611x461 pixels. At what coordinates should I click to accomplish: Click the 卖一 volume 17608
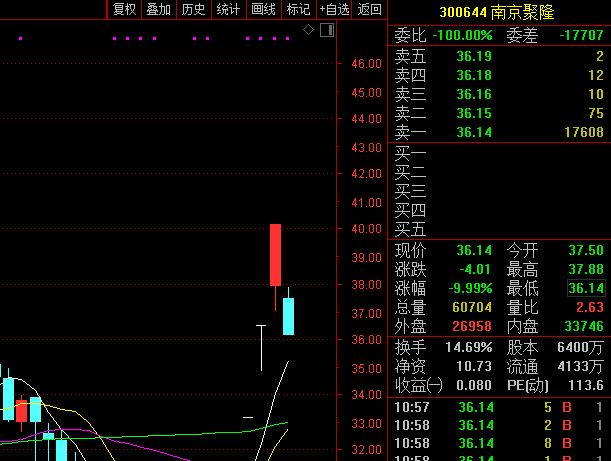[584, 132]
